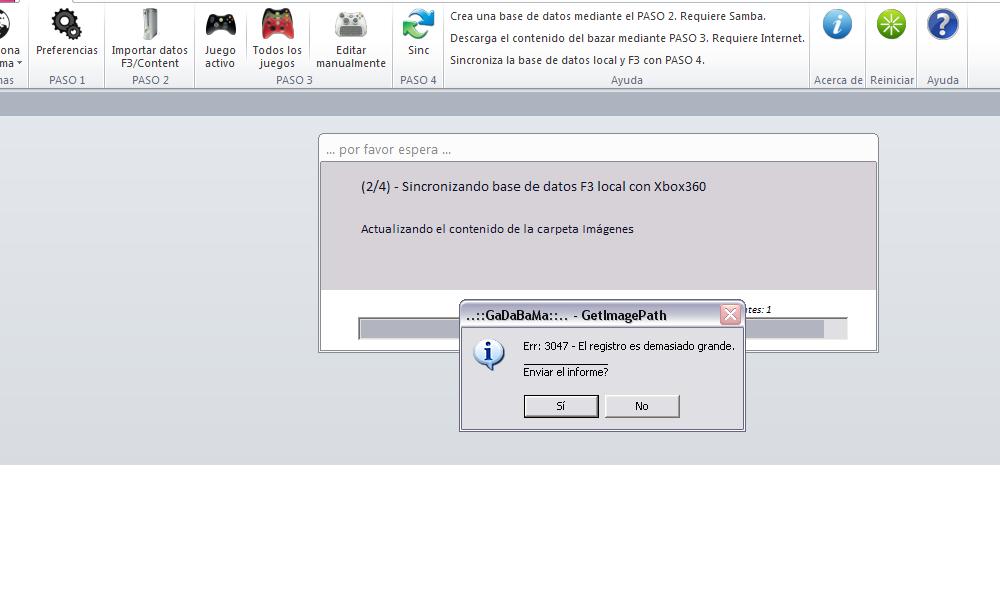Open Acerca de info icon
The width and height of the screenshot is (1000, 612).
click(837, 24)
